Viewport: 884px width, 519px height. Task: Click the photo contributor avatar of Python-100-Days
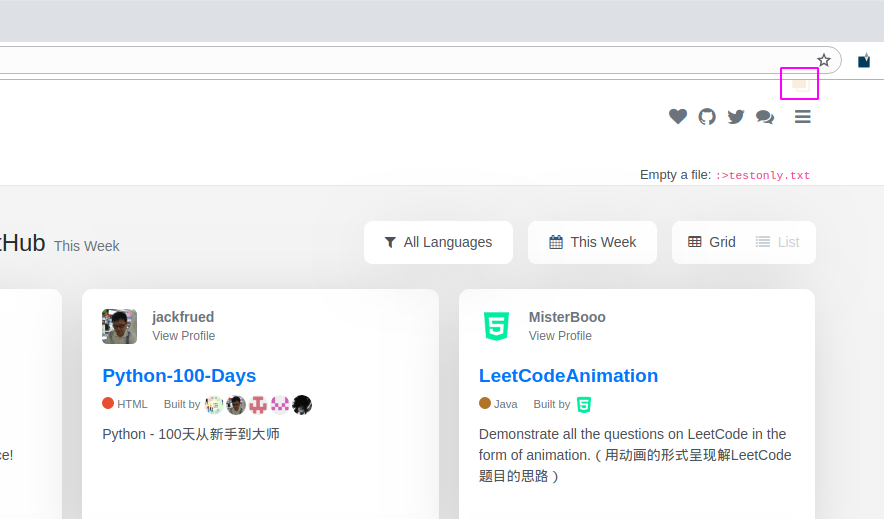236,405
